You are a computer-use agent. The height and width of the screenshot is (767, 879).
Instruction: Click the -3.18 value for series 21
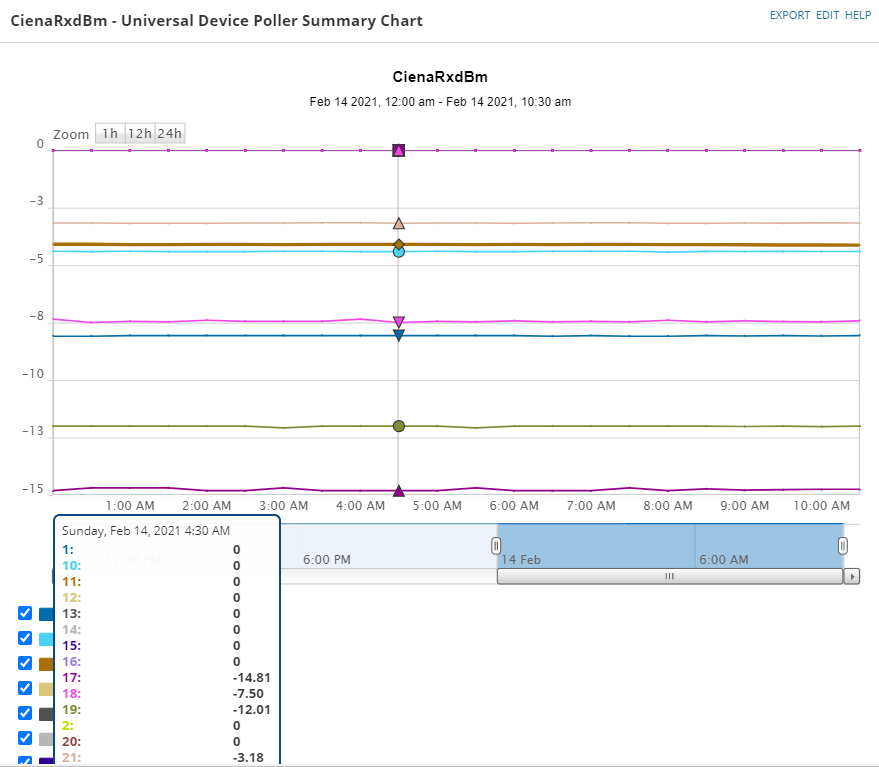pos(248,757)
